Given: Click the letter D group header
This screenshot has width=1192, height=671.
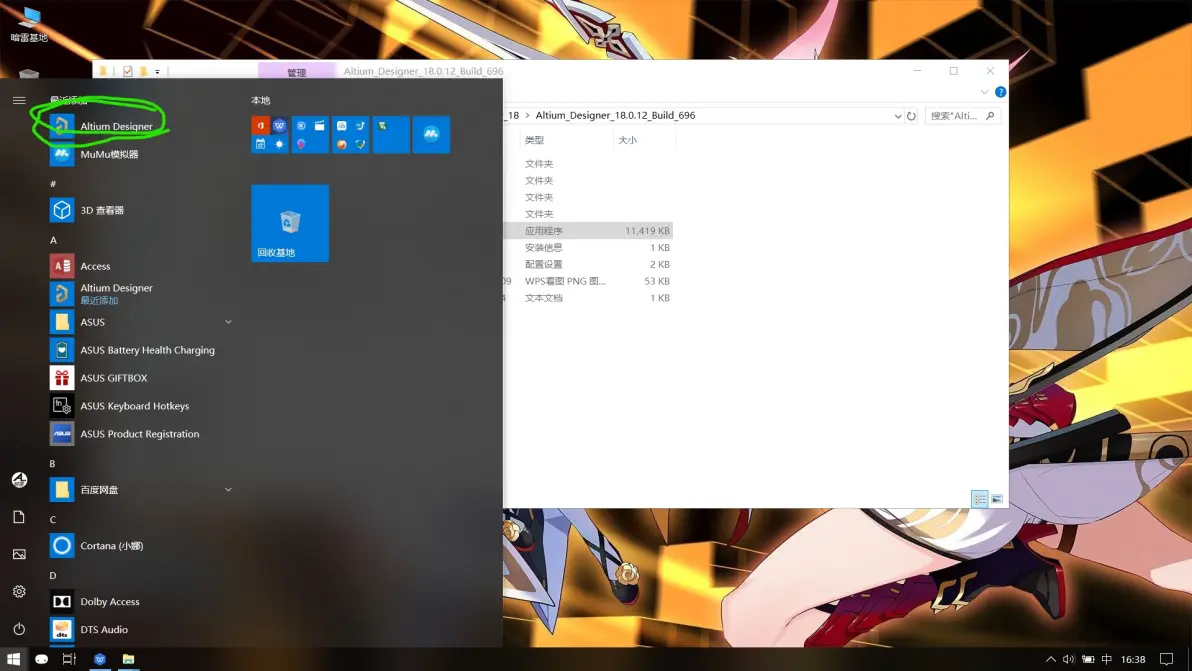Looking at the screenshot, I should 52,575.
